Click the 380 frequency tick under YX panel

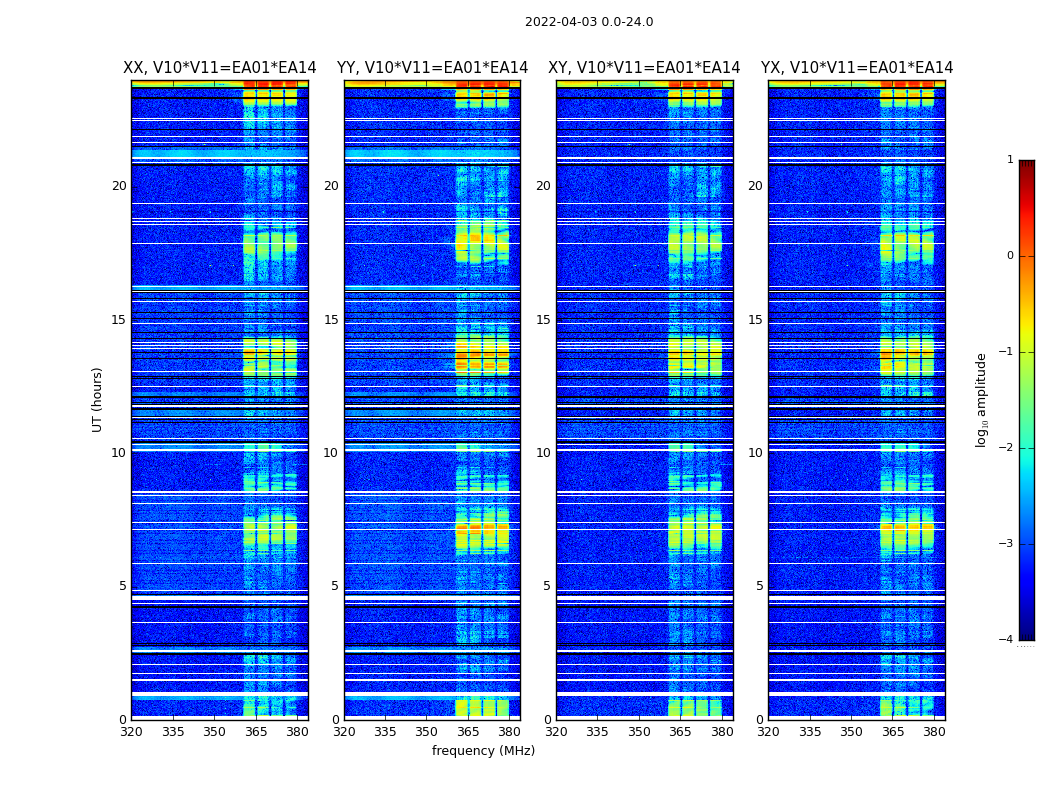[934, 732]
